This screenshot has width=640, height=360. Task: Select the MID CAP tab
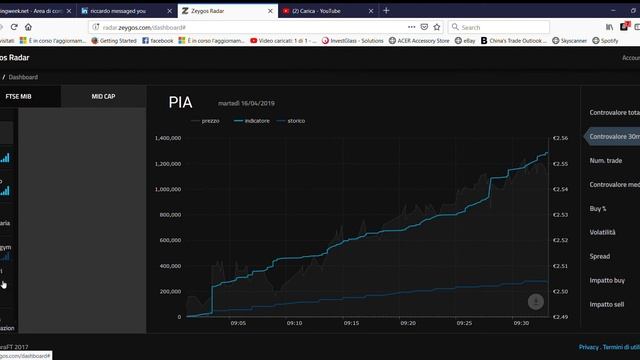pos(103,96)
